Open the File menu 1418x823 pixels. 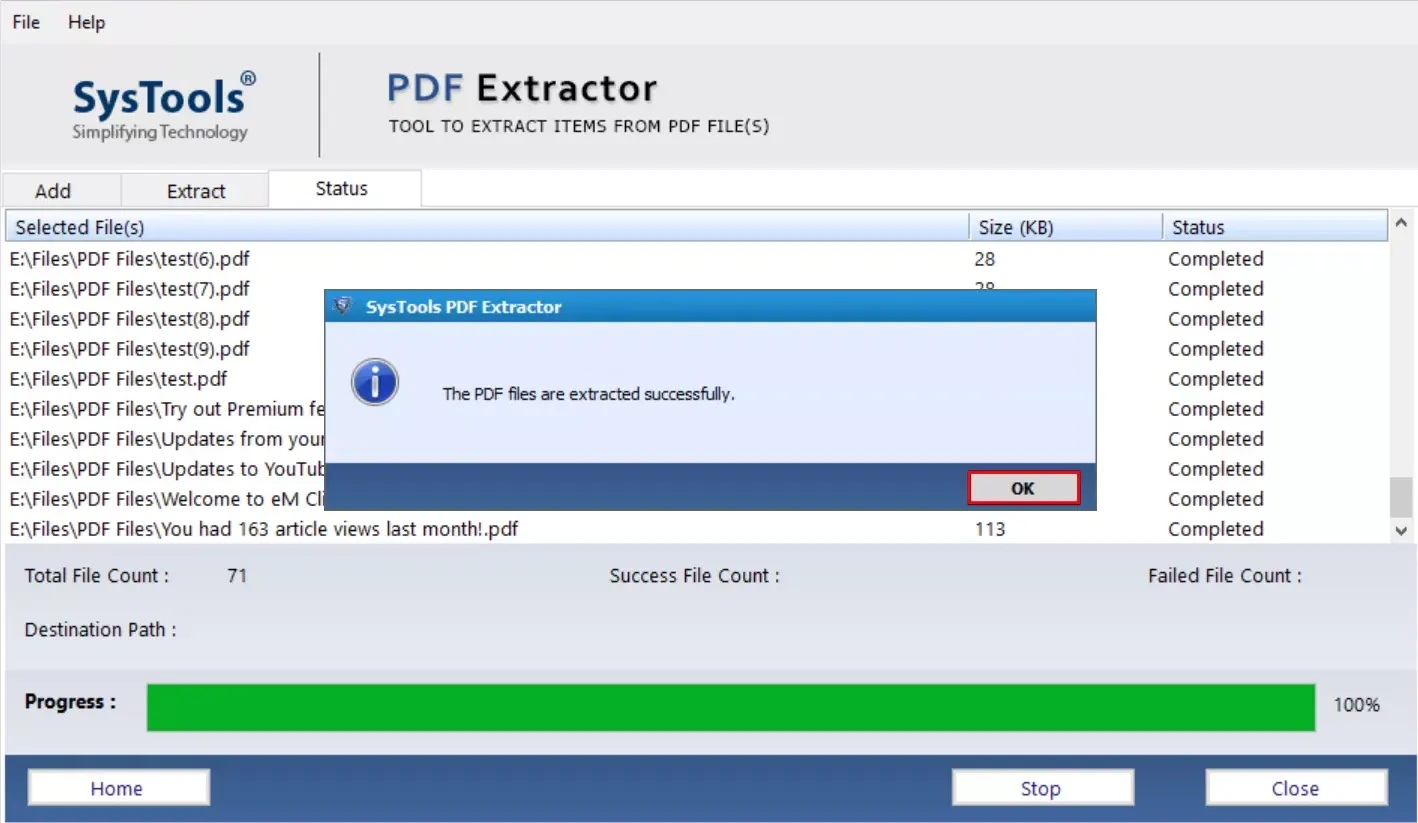[24, 21]
